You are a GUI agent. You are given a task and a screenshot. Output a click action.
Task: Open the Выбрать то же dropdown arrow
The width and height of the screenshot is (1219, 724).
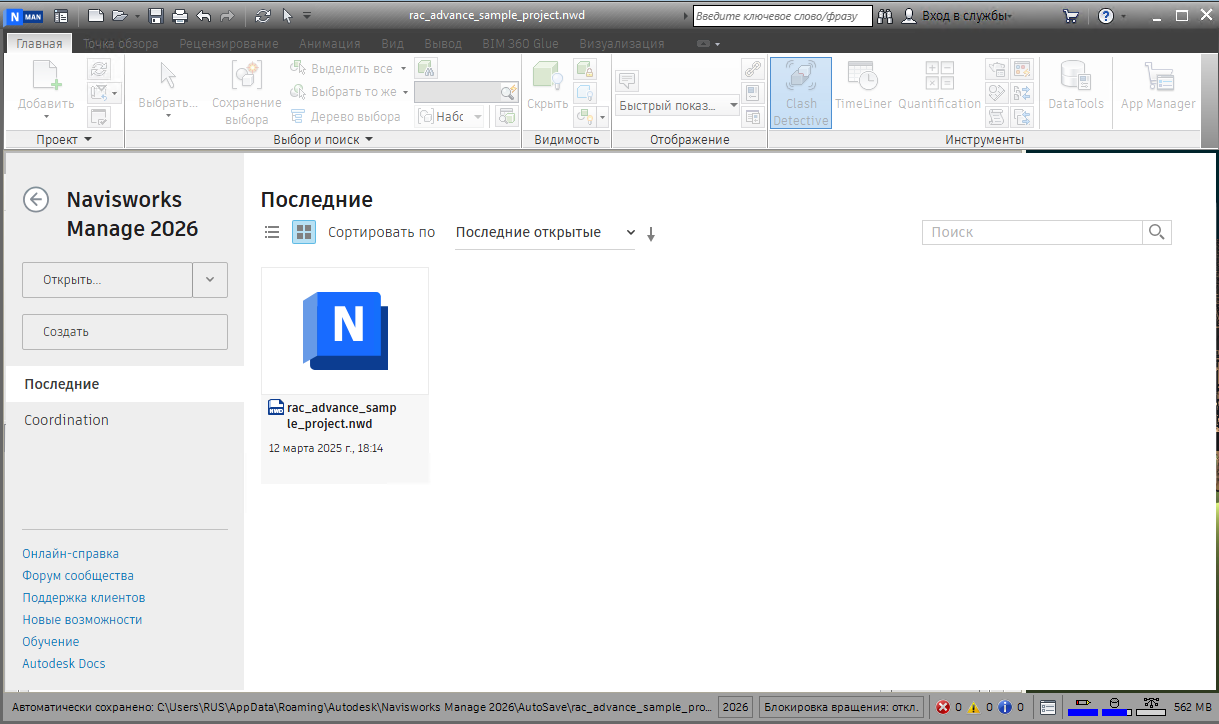(405, 92)
